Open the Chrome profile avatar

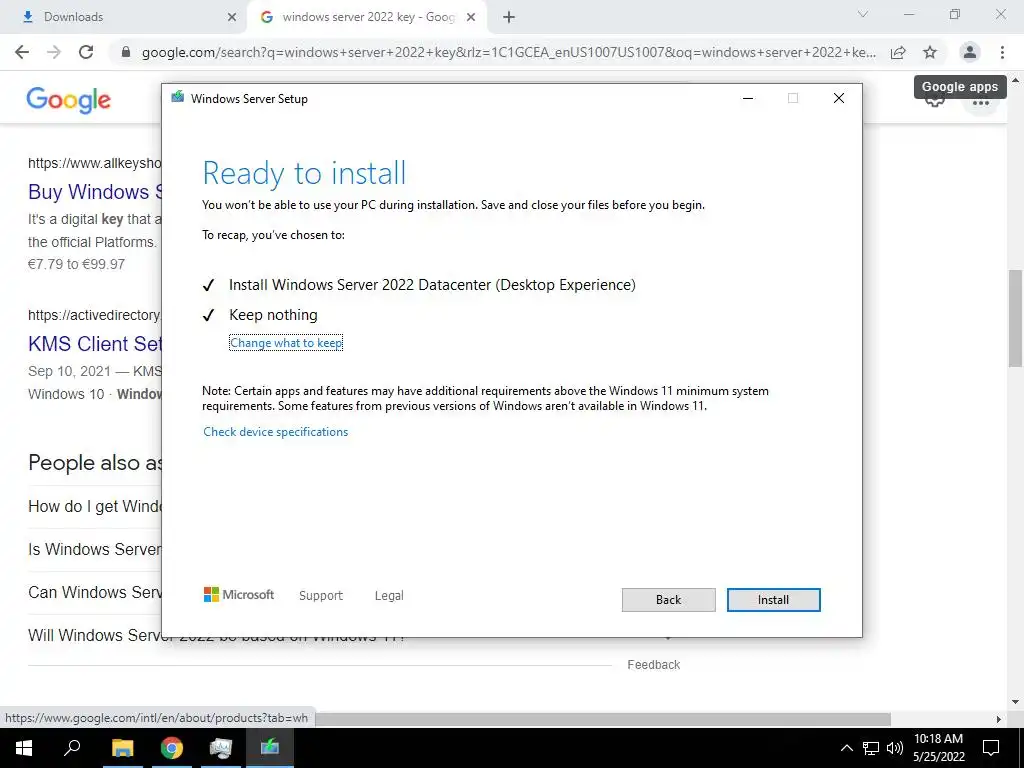(x=970, y=52)
